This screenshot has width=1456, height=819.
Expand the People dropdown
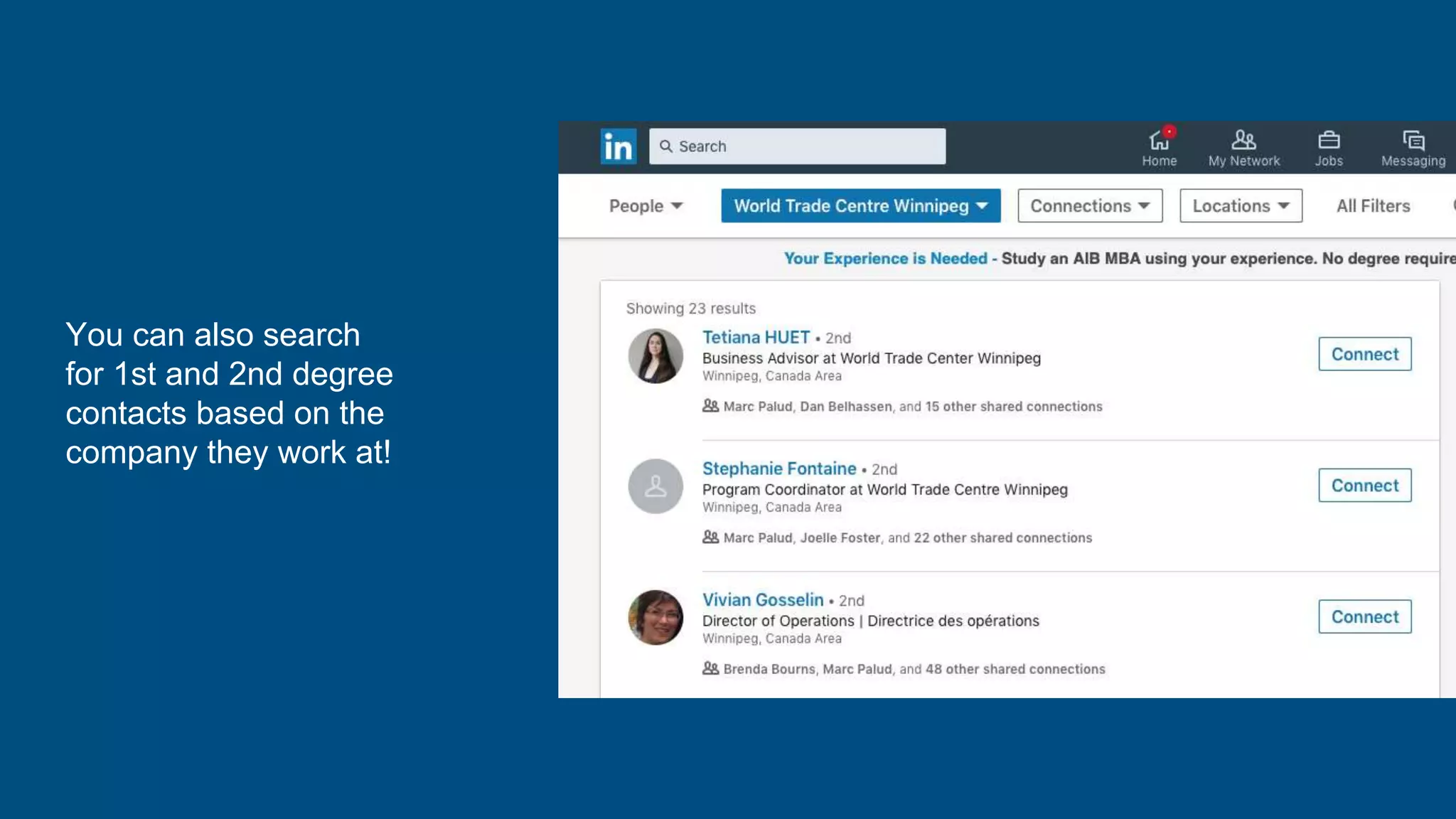[x=646, y=206]
